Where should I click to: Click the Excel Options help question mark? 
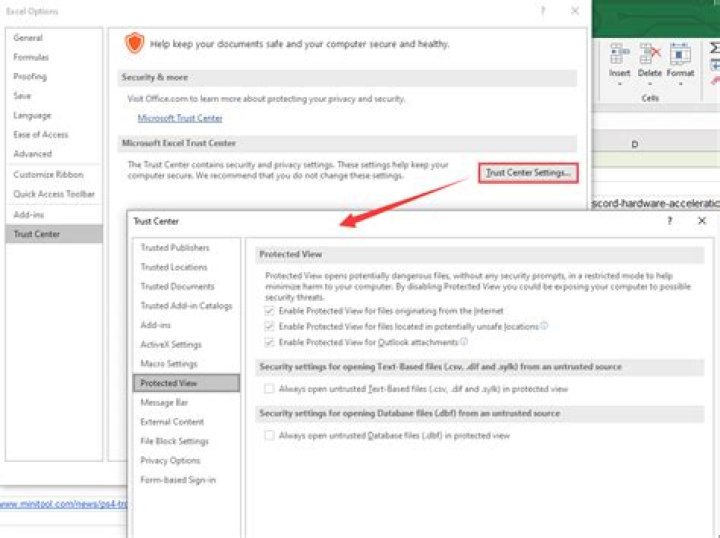[543, 11]
